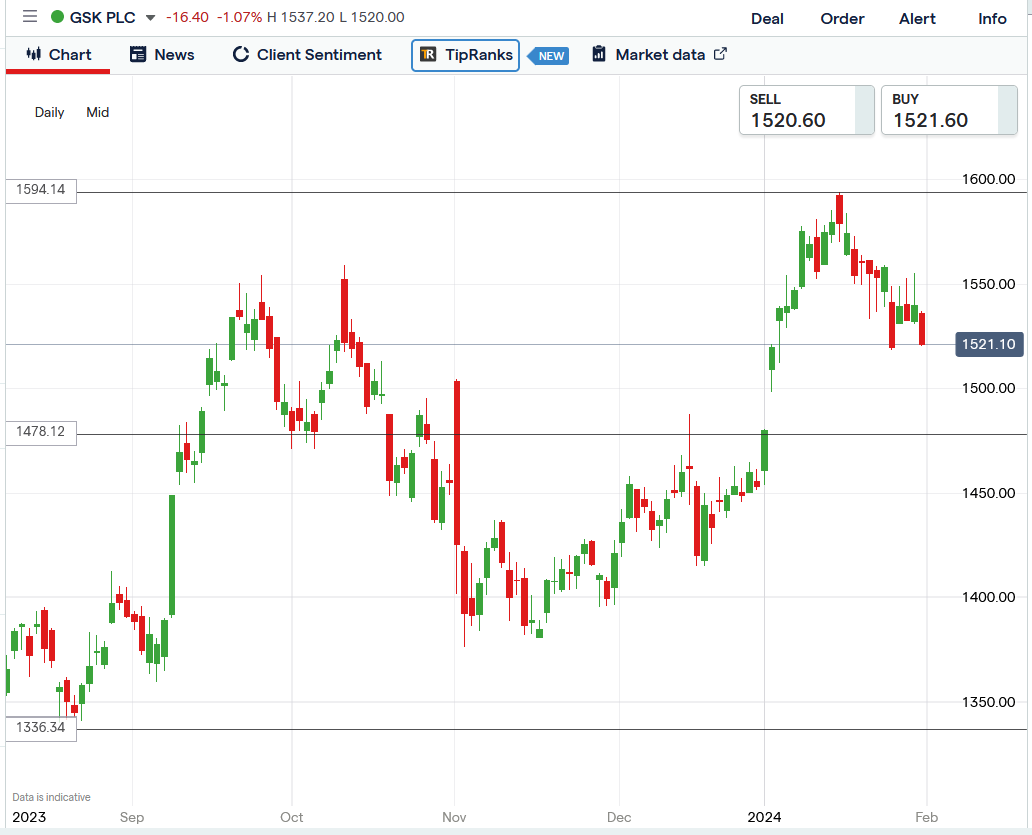Click the NEW badge beside TipRanks
Image resolution: width=1032 pixels, height=835 pixels.
click(549, 56)
